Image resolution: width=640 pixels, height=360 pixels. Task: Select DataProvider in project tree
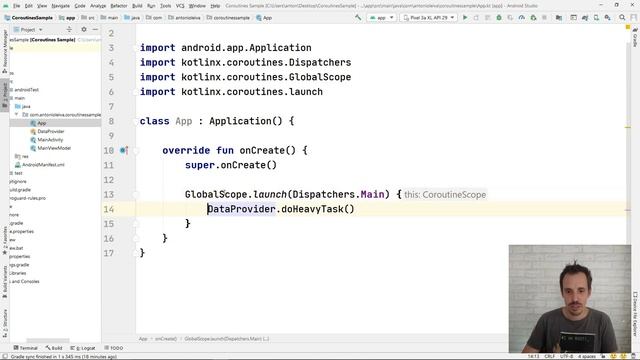(51, 131)
